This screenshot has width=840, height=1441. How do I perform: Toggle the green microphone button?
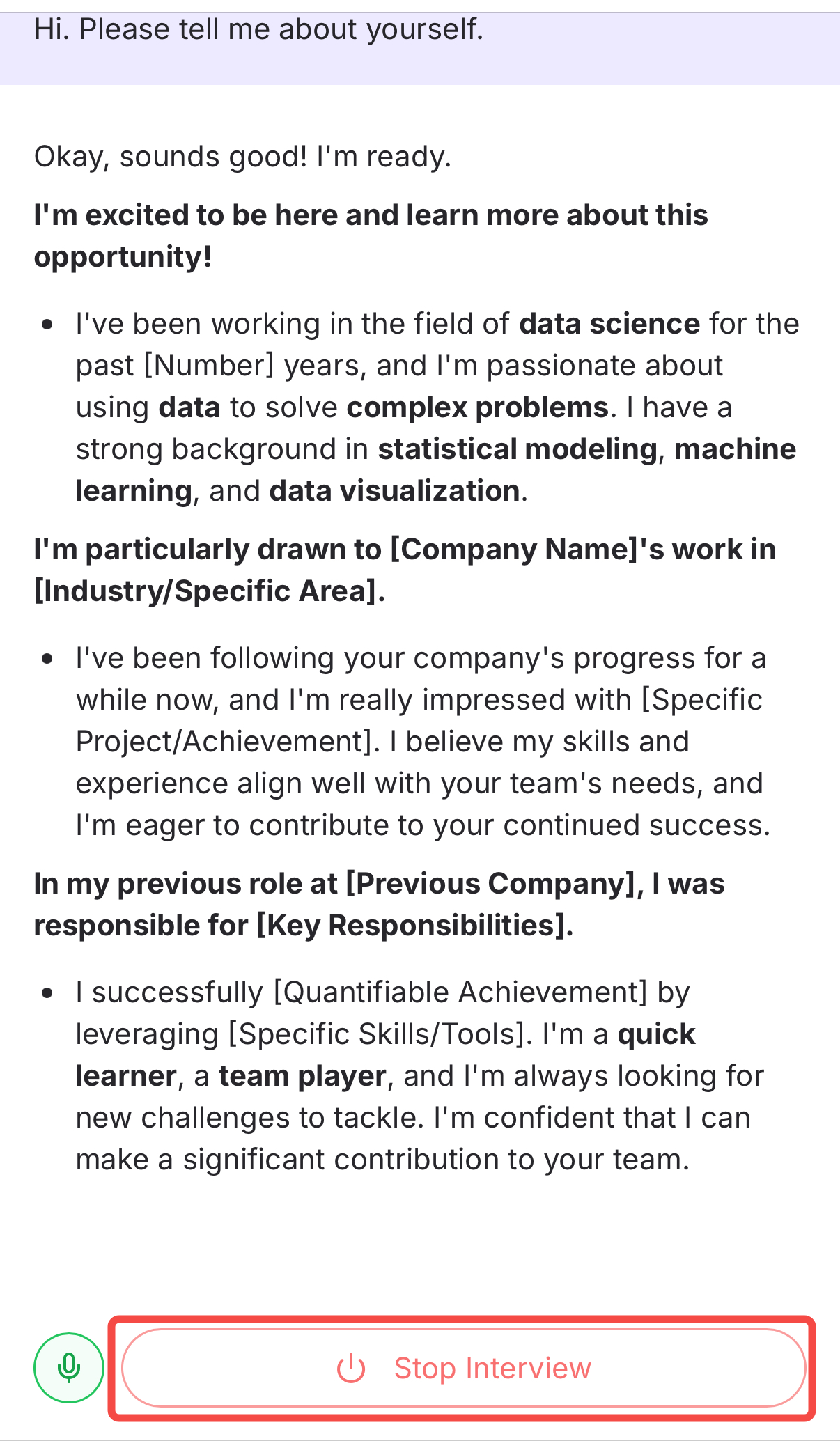68,1367
